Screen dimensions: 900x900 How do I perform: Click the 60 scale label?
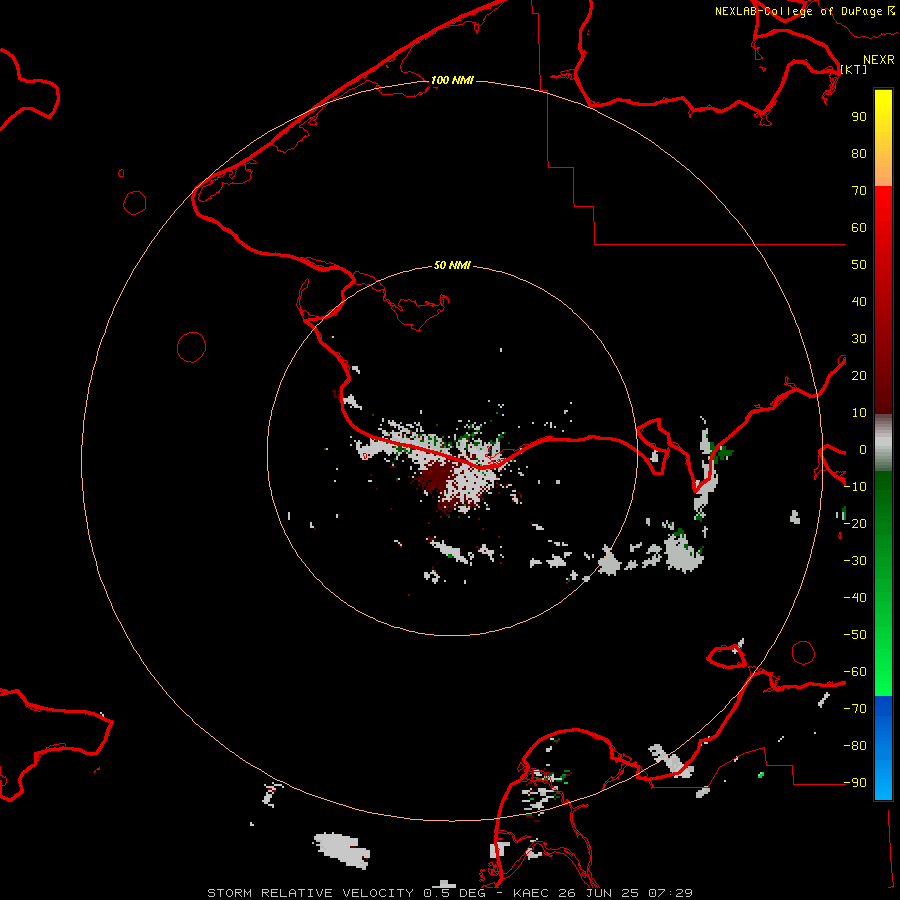(859, 227)
